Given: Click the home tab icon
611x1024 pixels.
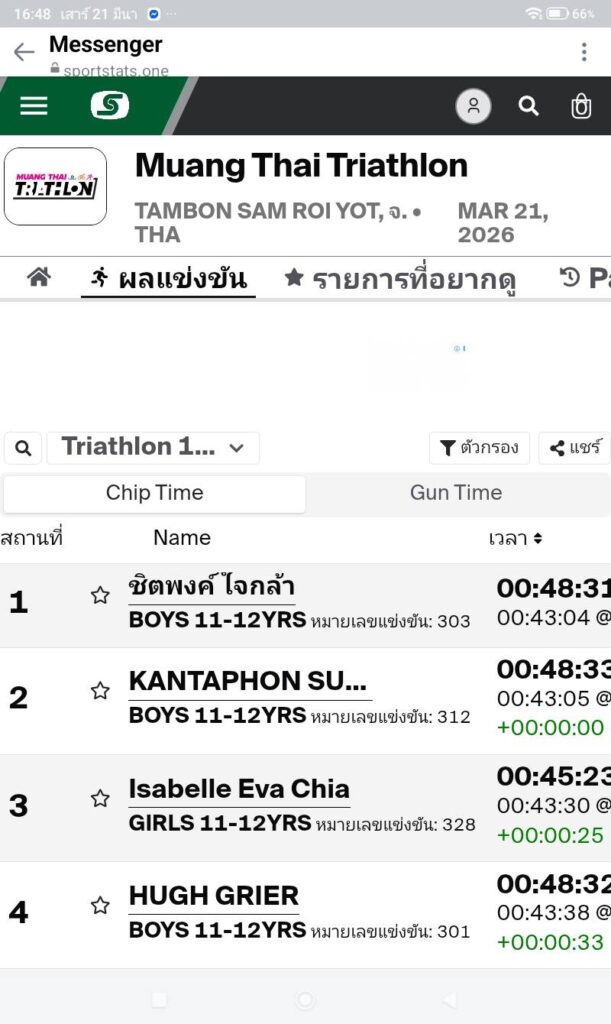Looking at the screenshot, I should click(38, 277).
